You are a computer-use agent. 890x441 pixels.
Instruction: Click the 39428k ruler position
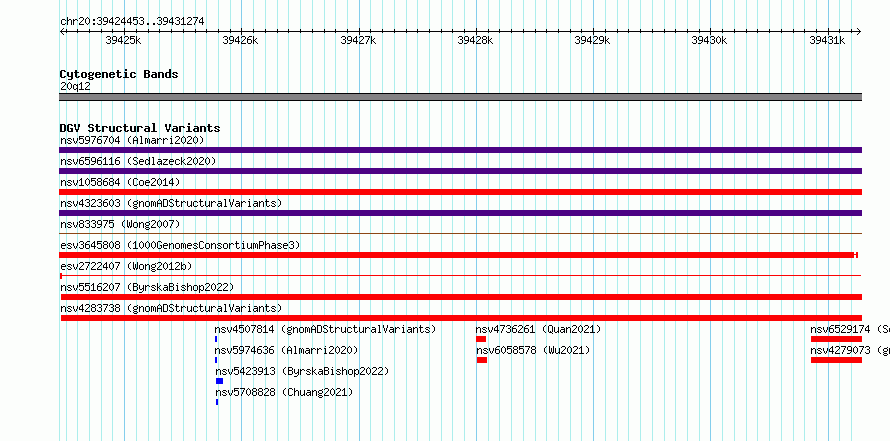(x=475, y=40)
